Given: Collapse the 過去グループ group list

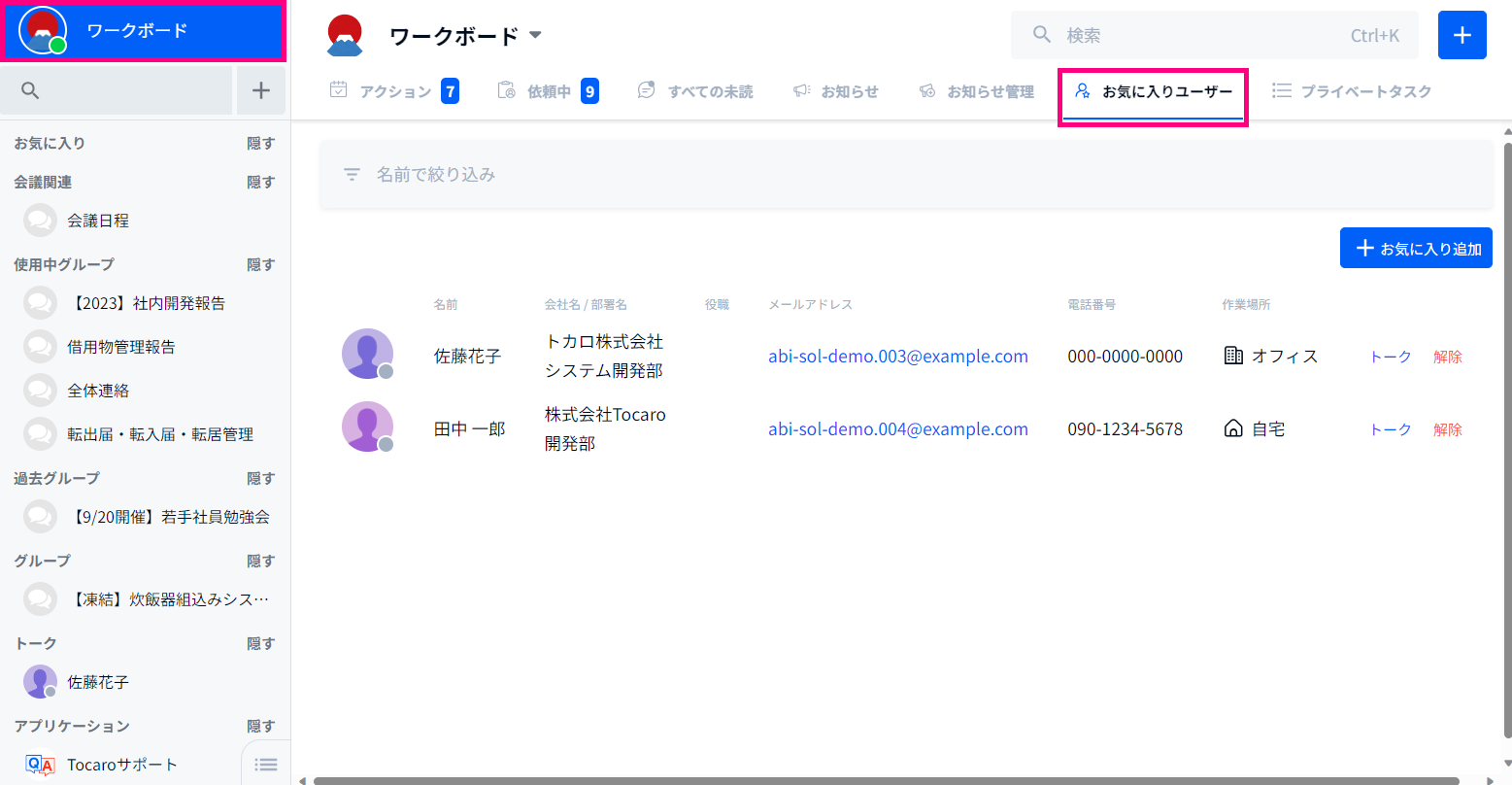Looking at the screenshot, I should pos(260,477).
